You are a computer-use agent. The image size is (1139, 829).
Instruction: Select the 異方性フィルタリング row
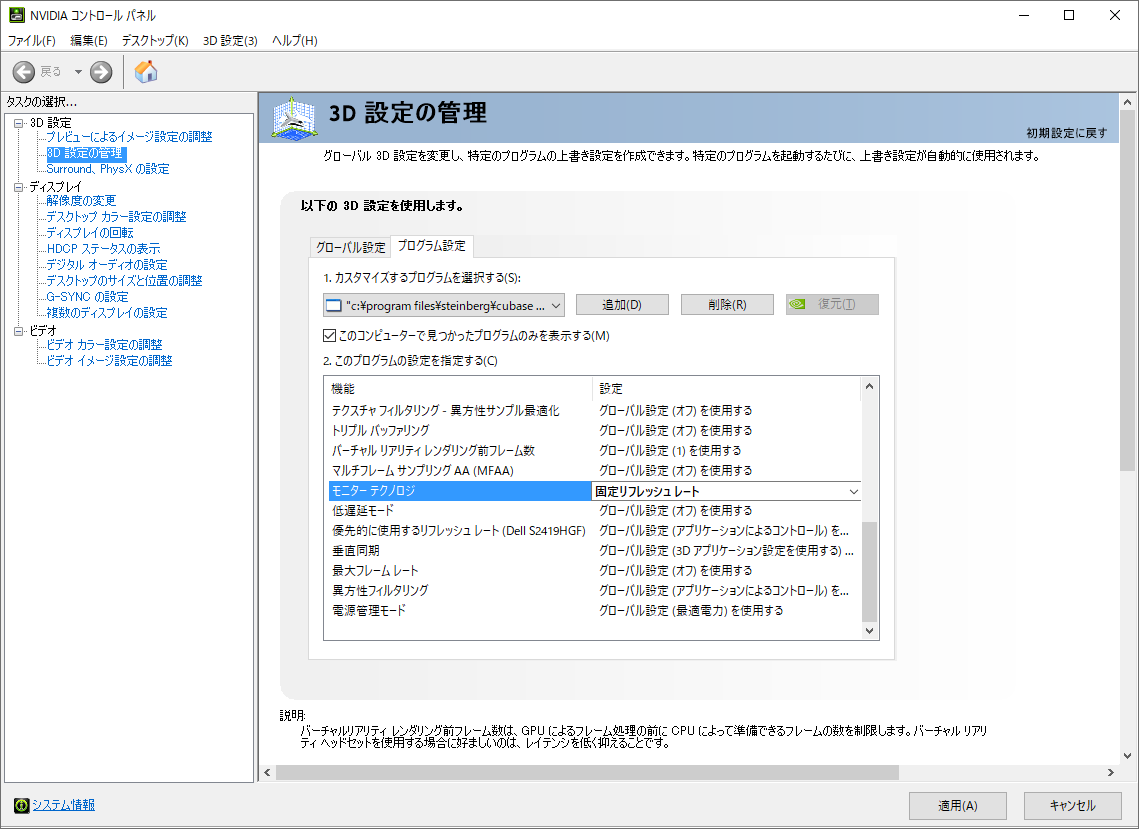(x=594, y=591)
